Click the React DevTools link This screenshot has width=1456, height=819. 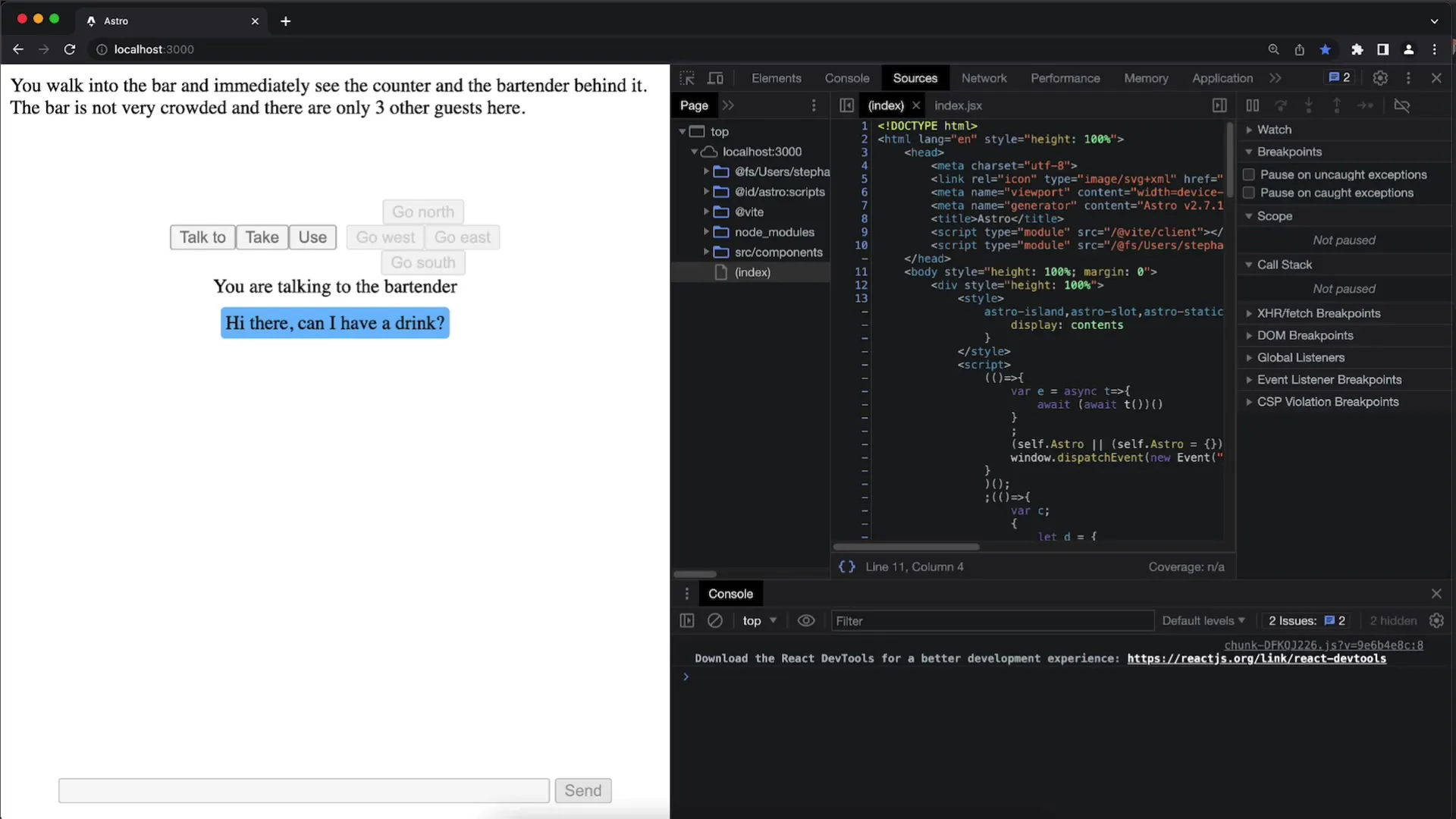(x=1256, y=658)
